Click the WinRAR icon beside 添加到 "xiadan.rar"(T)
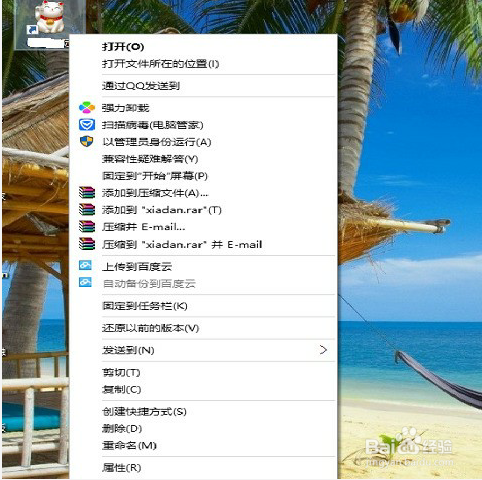 pos(87,209)
